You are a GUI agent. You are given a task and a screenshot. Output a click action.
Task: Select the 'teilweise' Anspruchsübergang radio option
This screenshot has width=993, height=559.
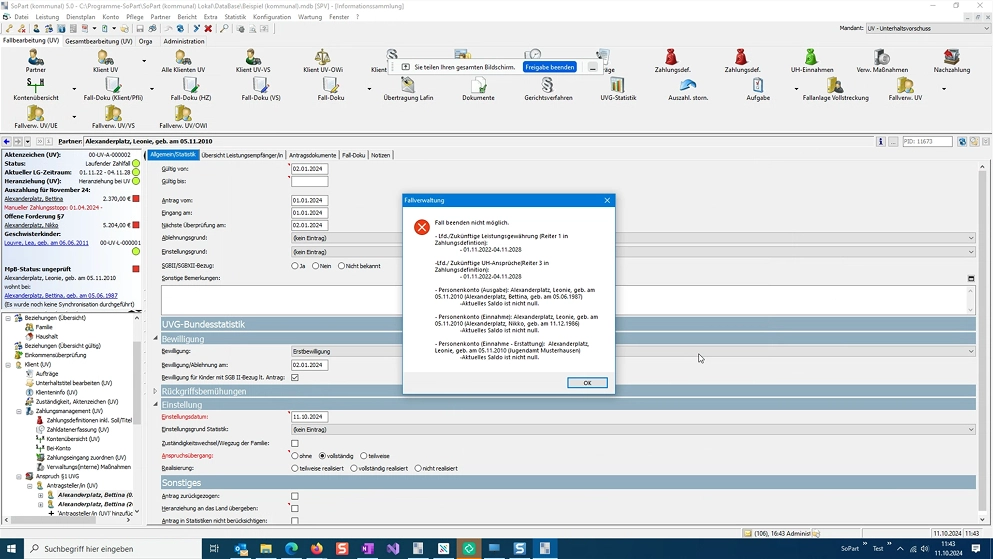(364, 456)
